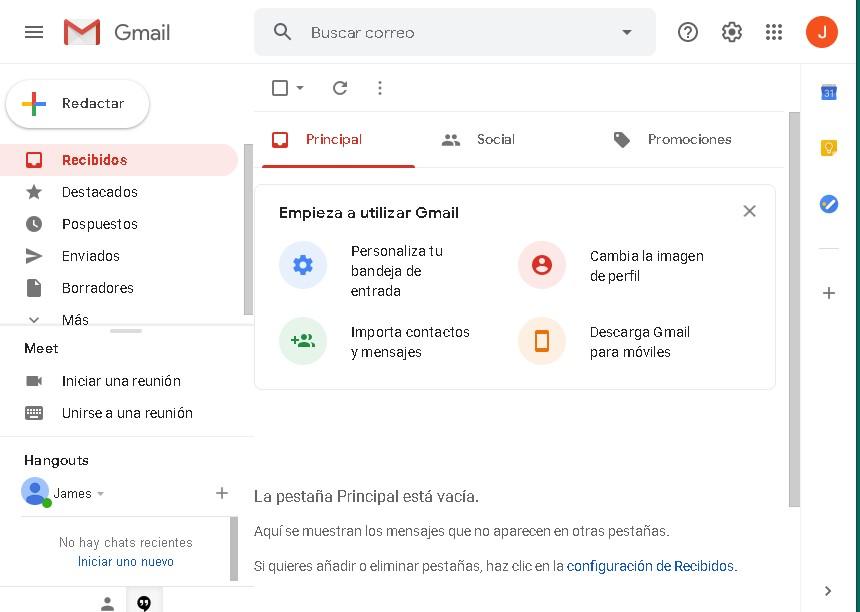Open the main menu hamburger icon
860x612 pixels.
coord(34,32)
